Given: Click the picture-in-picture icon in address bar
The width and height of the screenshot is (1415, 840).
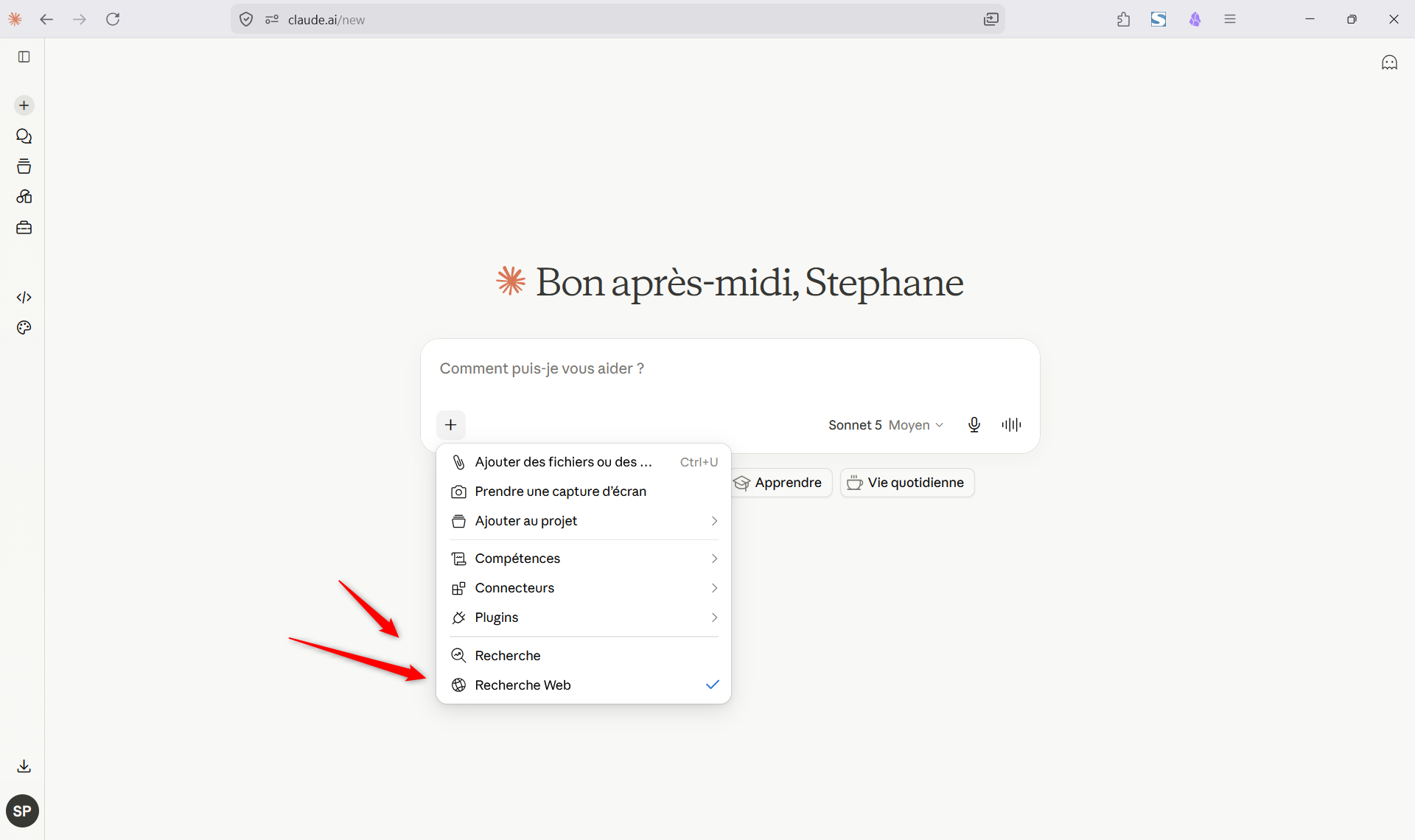Looking at the screenshot, I should (x=991, y=19).
